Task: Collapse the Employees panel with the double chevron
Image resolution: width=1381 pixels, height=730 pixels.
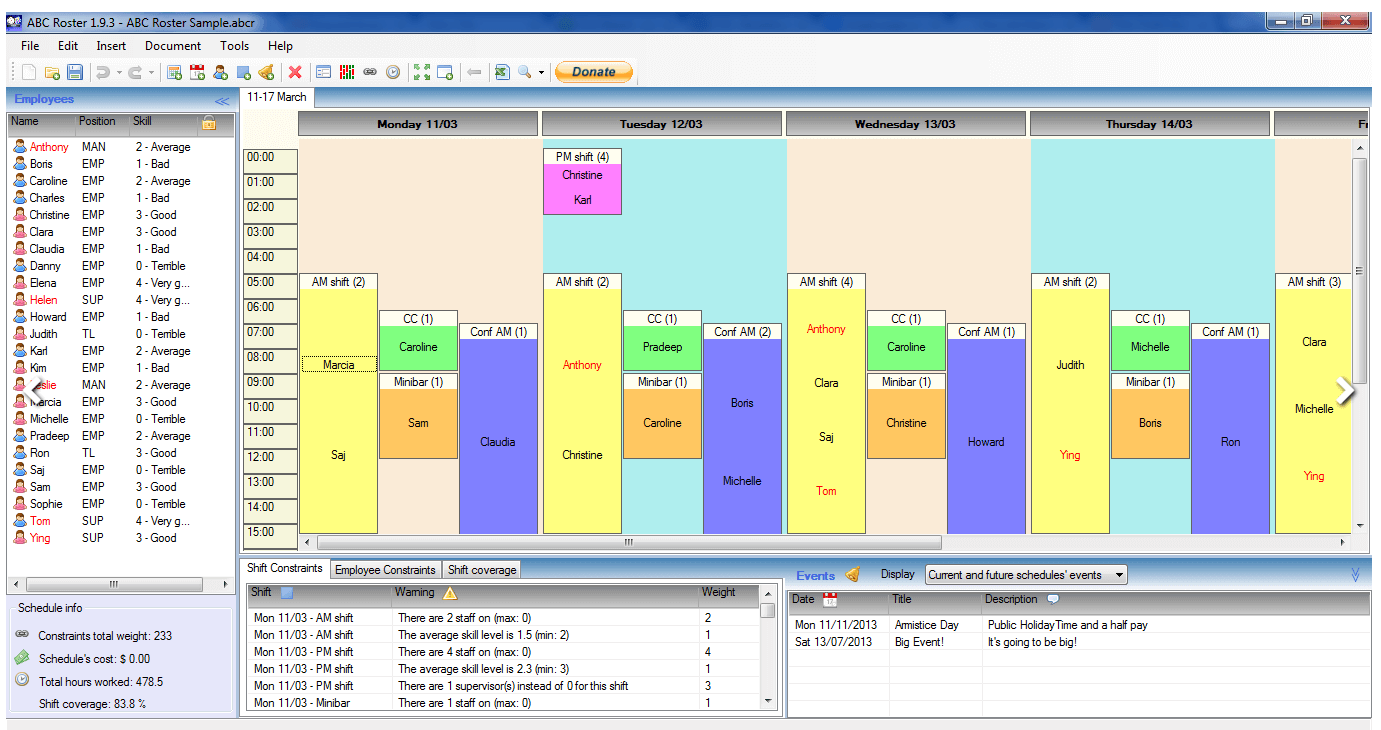Action: tap(221, 99)
